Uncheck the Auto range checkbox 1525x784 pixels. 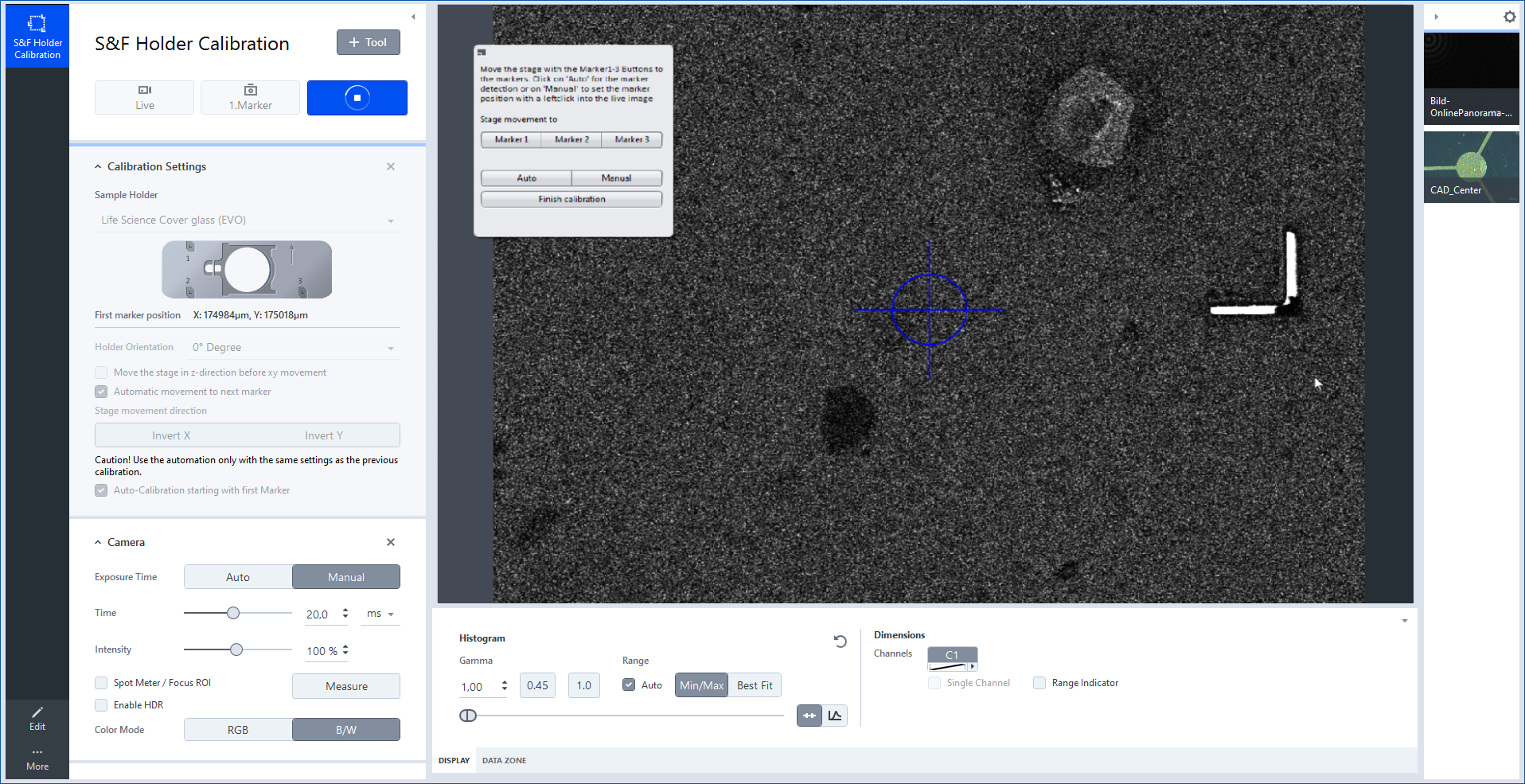tap(629, 685)
